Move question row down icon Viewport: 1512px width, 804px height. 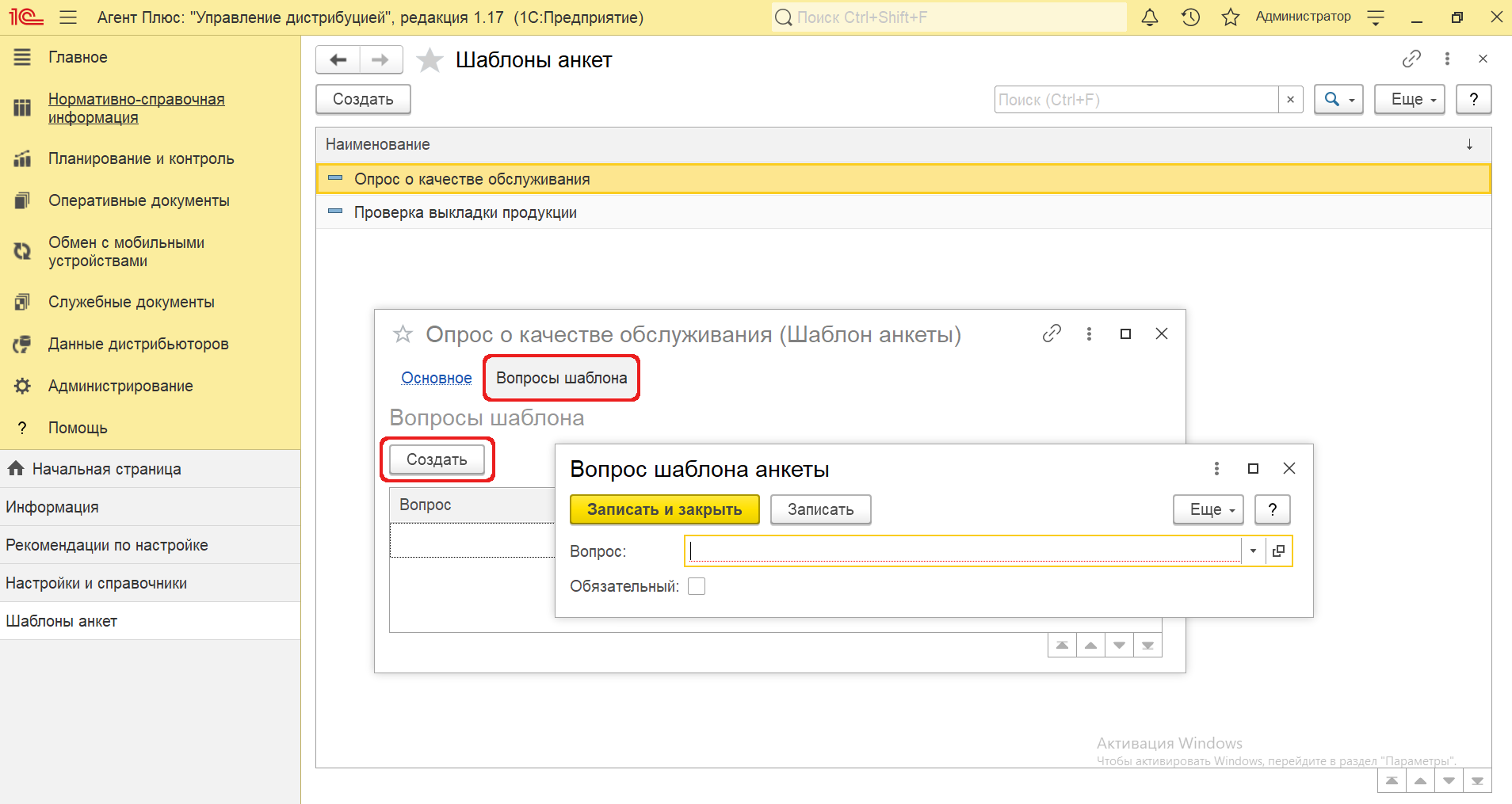coord(1119,646)
